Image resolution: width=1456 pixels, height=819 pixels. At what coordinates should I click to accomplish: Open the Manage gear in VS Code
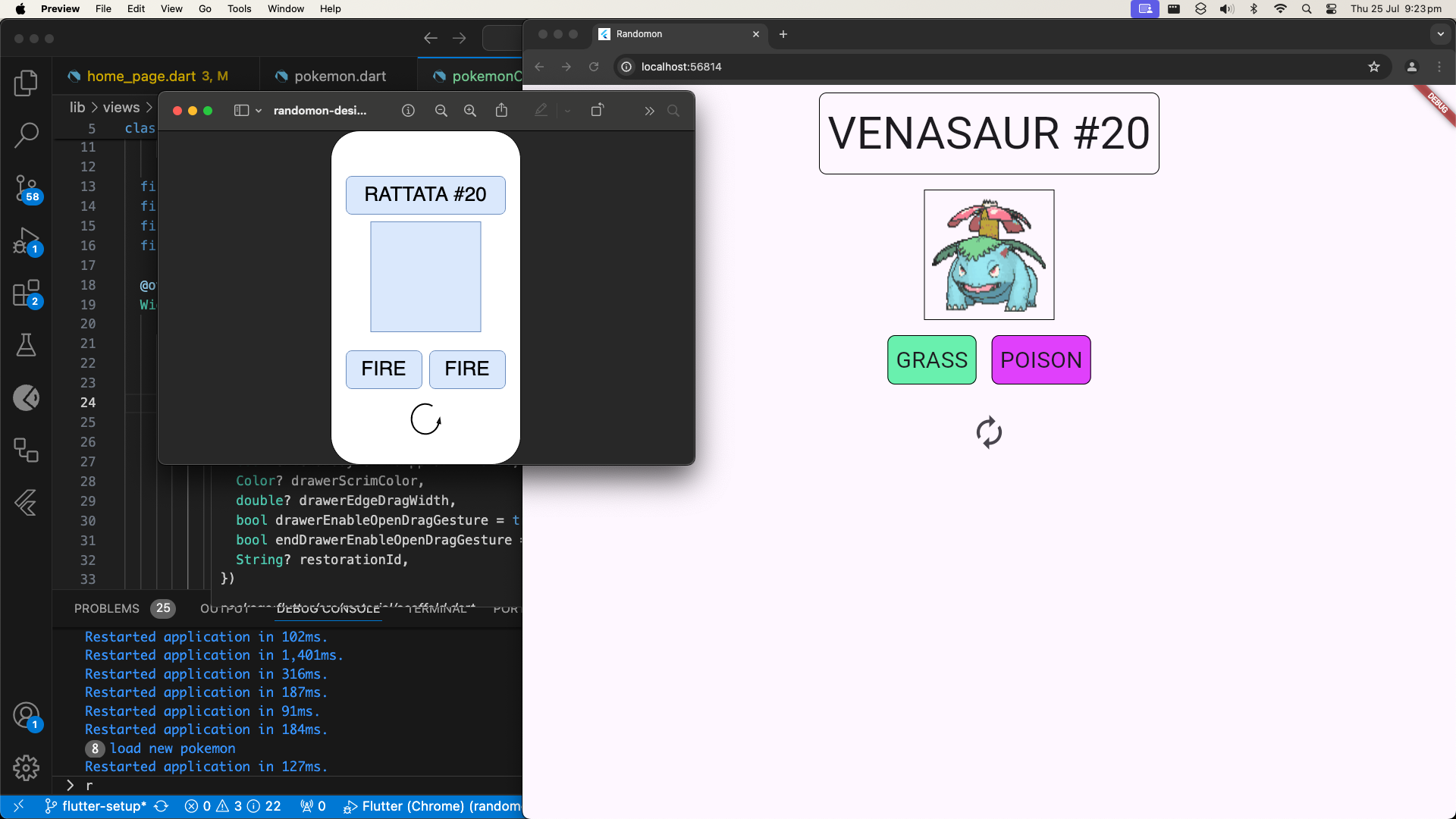click(x=26, y=767)
